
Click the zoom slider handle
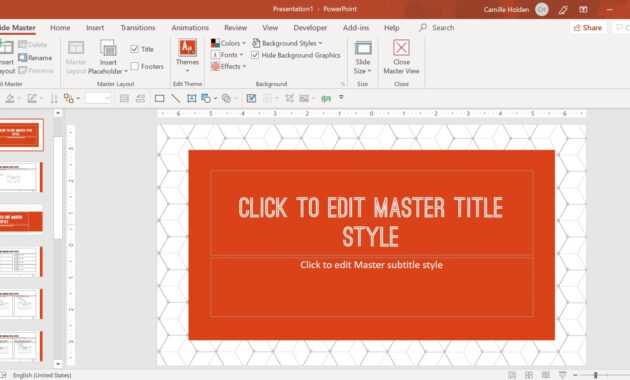tap(596, 375)
